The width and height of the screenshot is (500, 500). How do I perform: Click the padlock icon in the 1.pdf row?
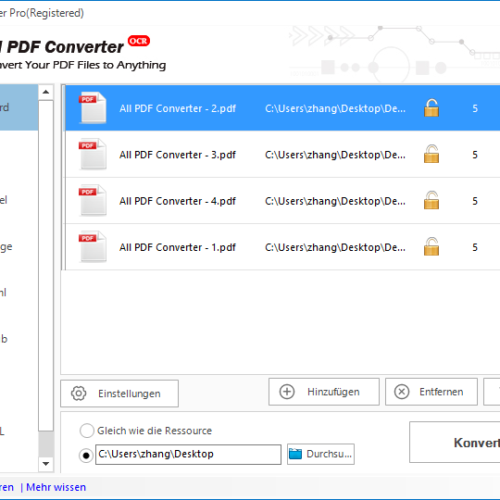click(x=431, y=246)
